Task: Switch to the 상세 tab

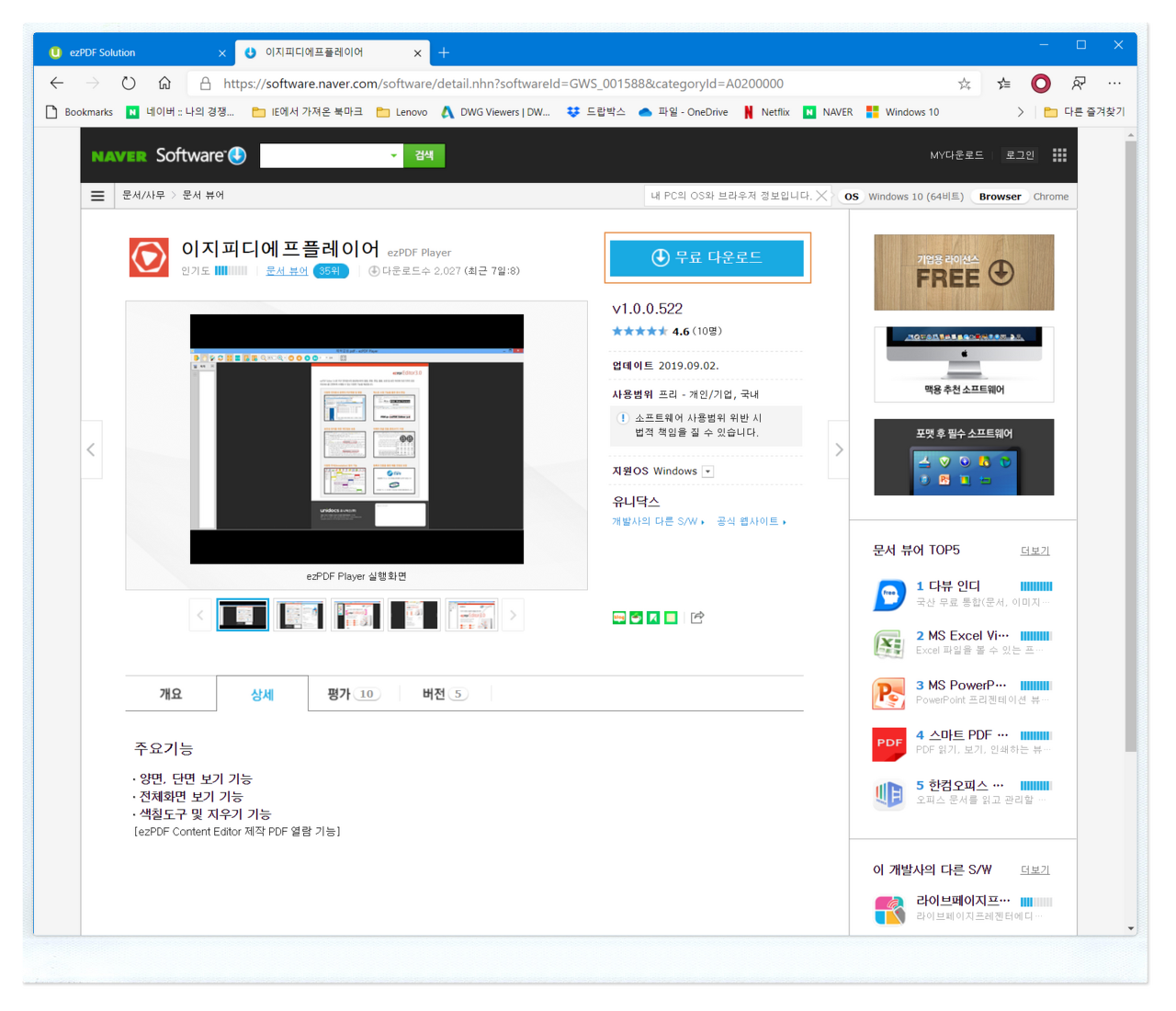Action: coord(263,694)
